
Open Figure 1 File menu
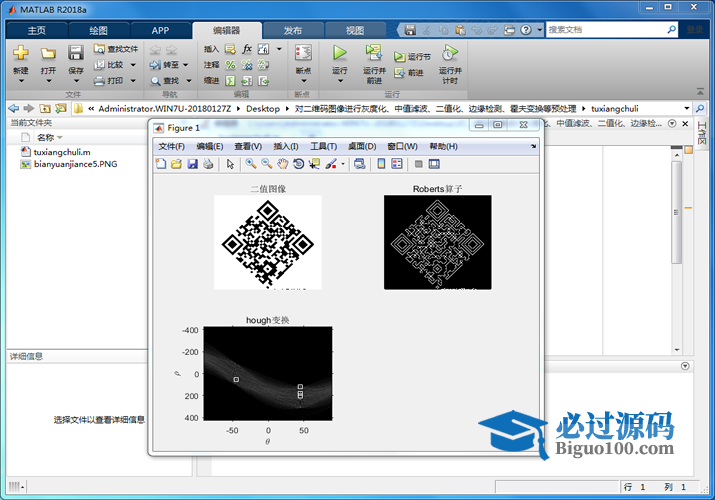click(x=171, y=146)
